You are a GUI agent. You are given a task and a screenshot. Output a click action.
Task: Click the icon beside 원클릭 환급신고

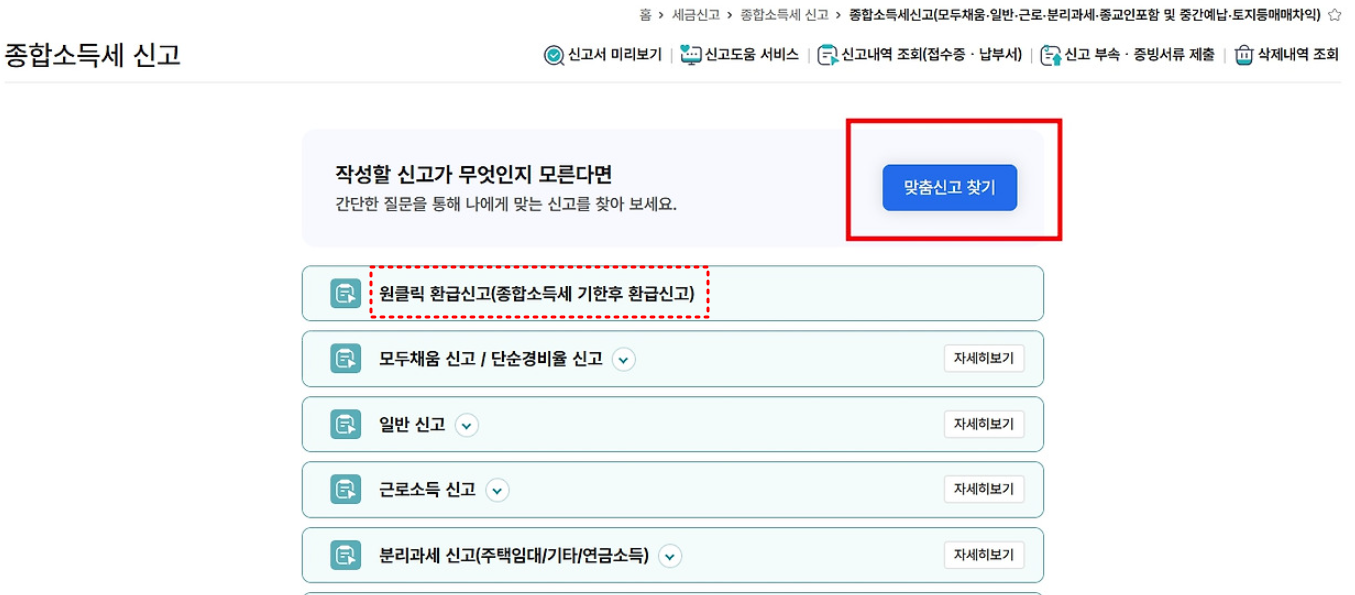coord(346,293)
